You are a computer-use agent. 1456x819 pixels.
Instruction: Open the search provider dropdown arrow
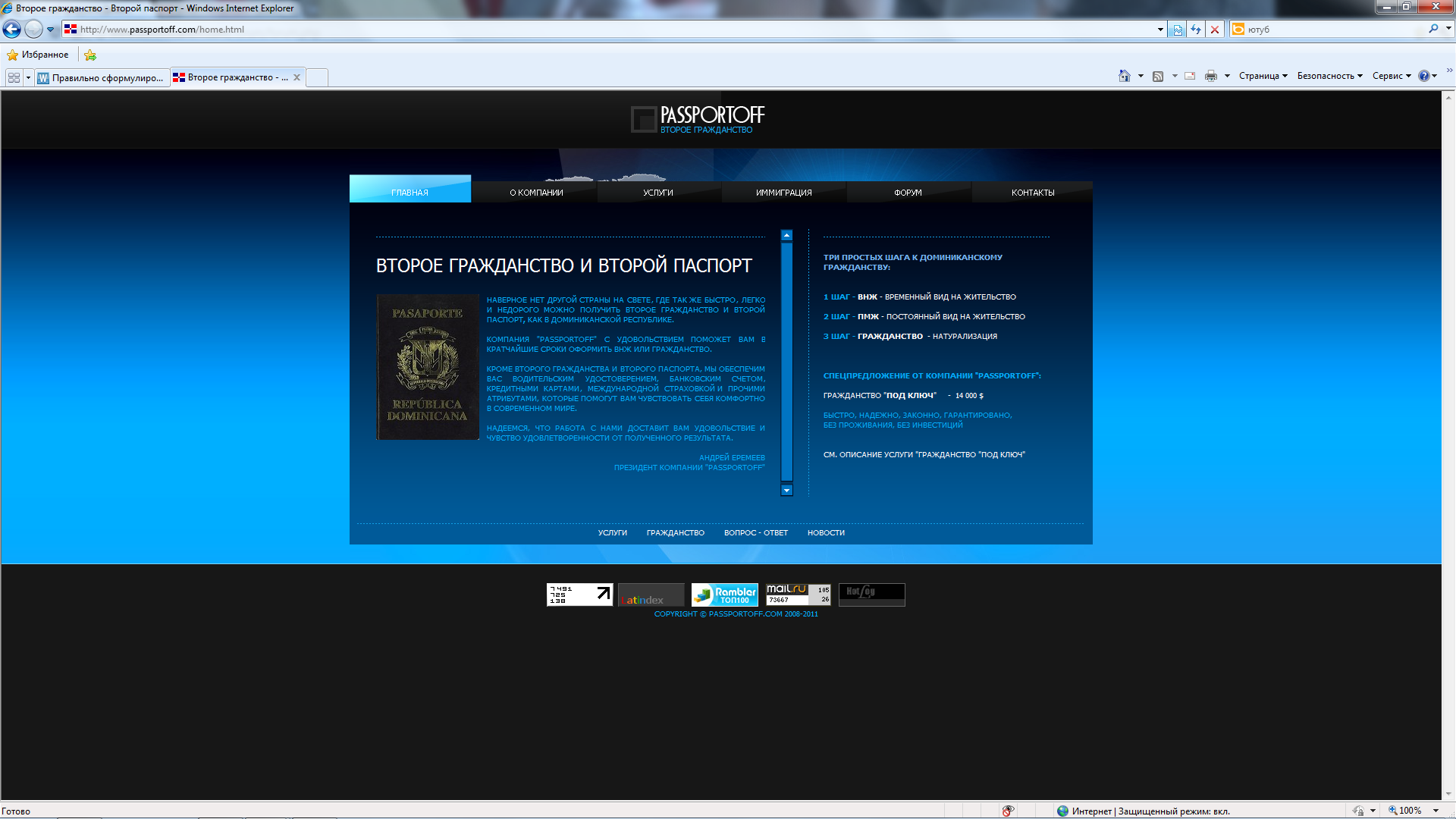pos(1448,29)
